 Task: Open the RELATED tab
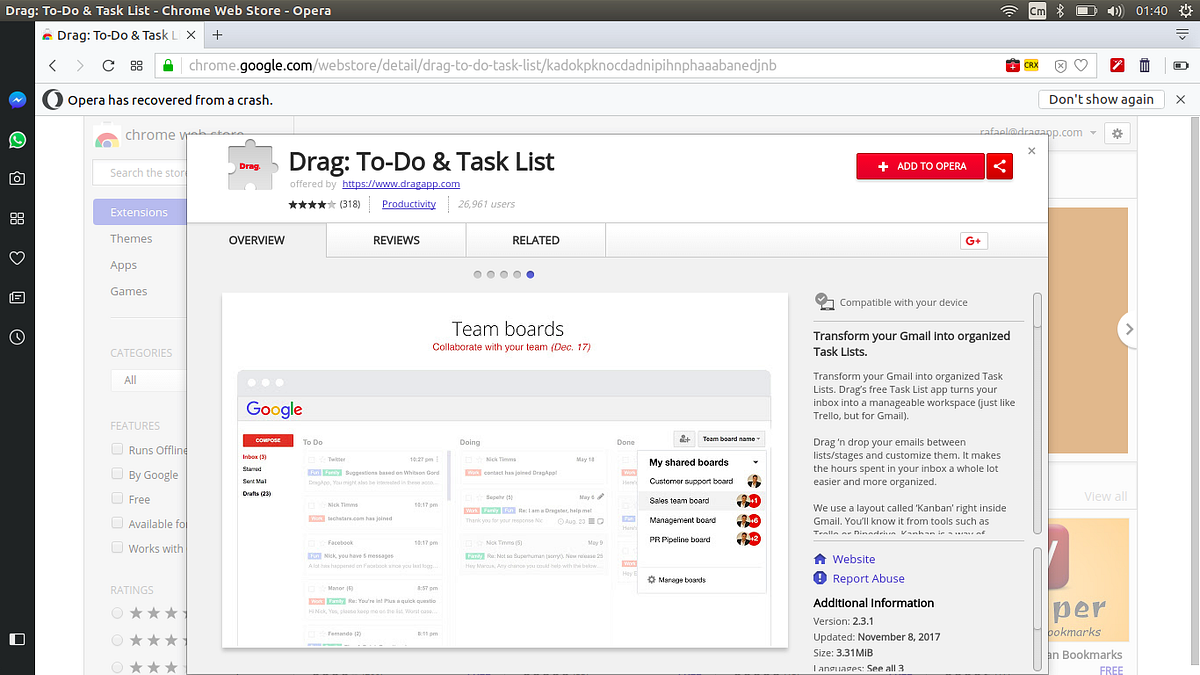[x=536, y=240]
